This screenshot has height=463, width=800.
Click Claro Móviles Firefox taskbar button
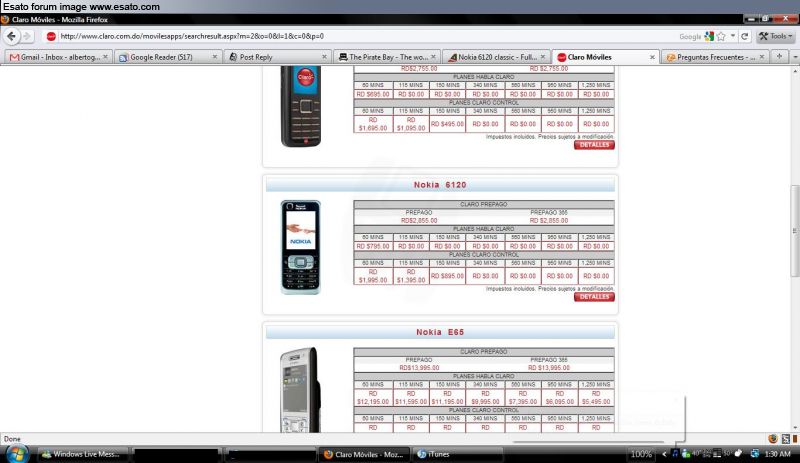tap(365, 454)
